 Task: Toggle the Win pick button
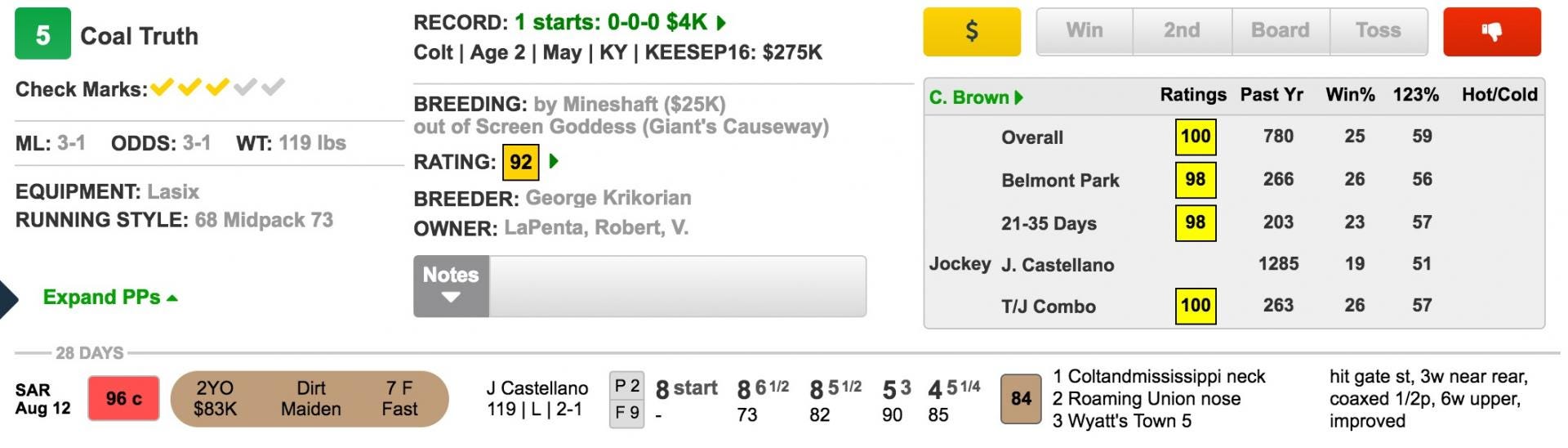(x=1085, y=31)
